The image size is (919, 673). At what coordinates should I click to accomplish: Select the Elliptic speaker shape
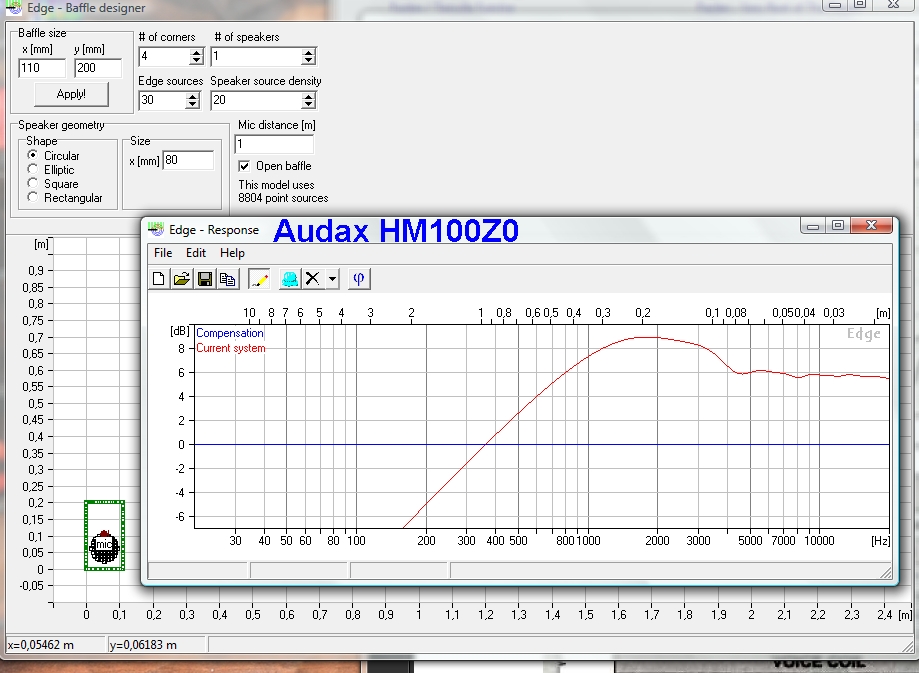pyautogui.click(x=33, y=169)
